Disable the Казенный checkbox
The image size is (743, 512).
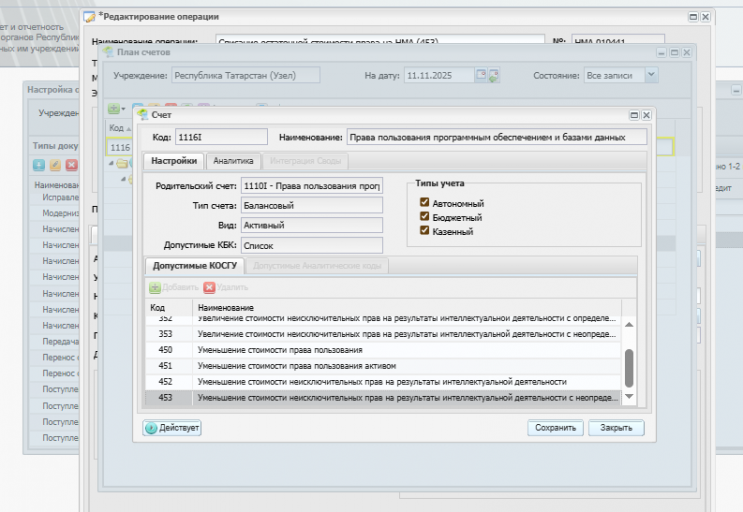pos(425,231)
